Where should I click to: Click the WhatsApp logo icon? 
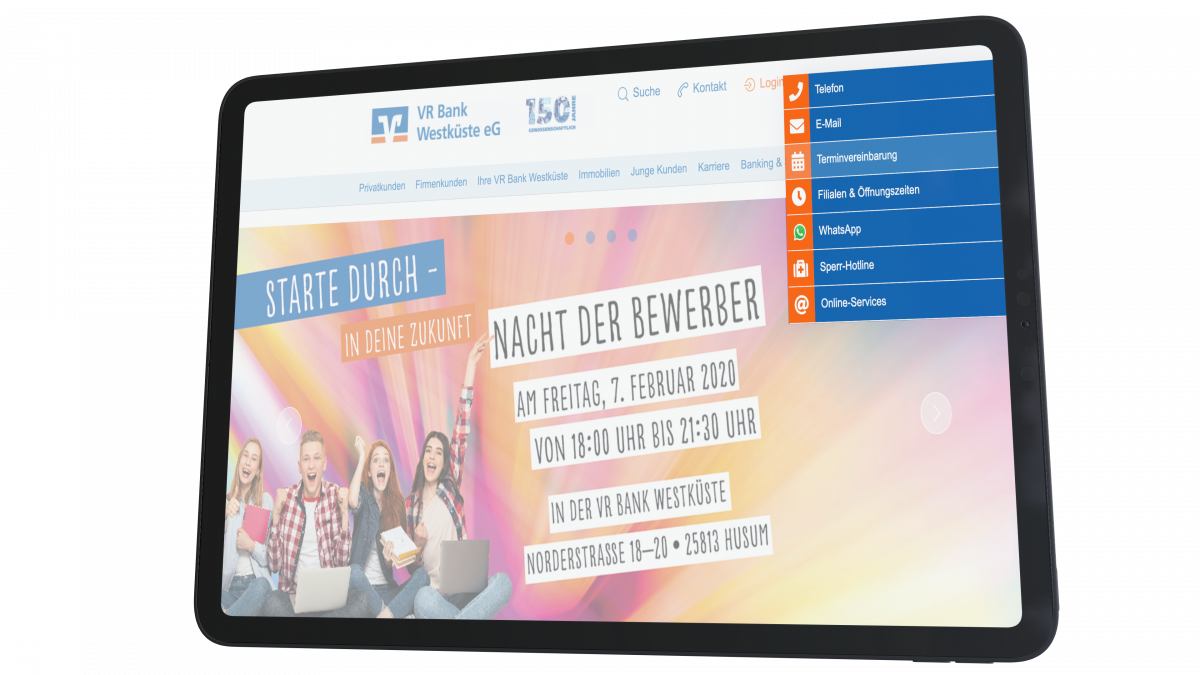800,232
